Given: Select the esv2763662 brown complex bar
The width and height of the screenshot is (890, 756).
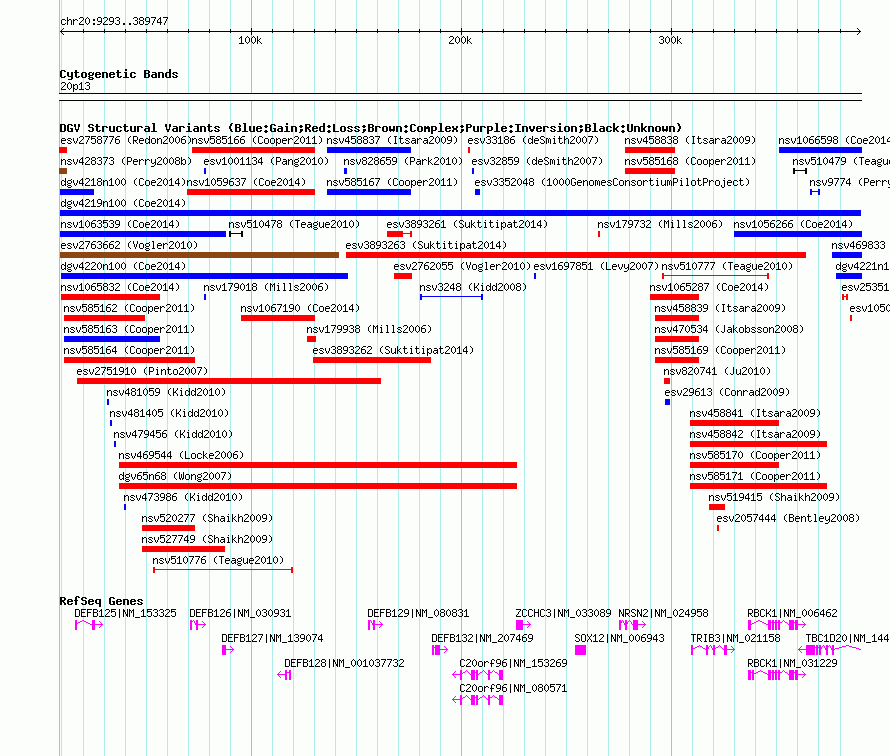Looking at the screenshot, I should pyautogui.click(x=199, y=255).
